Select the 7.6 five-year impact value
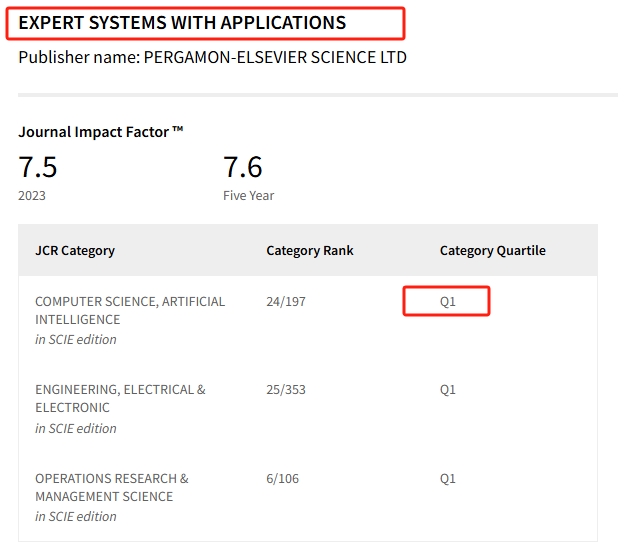The height and width of the screenshot is (554, 629). click(x=243, y=166)
